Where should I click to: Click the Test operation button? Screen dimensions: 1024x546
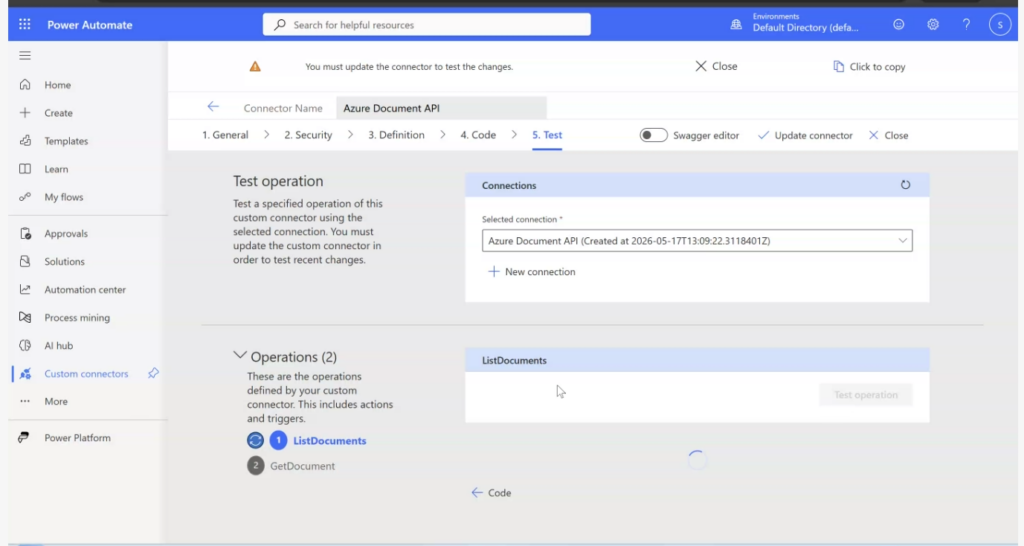pos(865,394)
